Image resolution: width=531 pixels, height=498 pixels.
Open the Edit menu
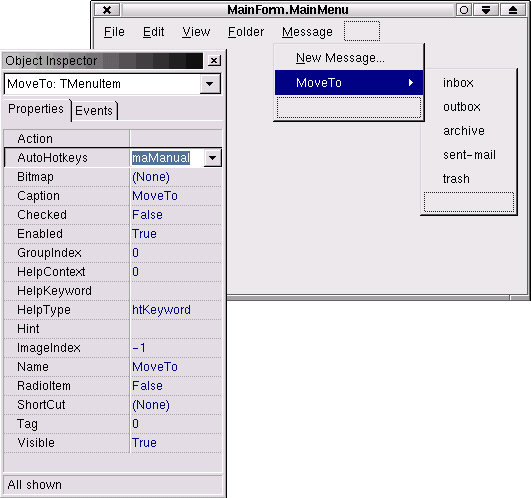click(153, 32)
